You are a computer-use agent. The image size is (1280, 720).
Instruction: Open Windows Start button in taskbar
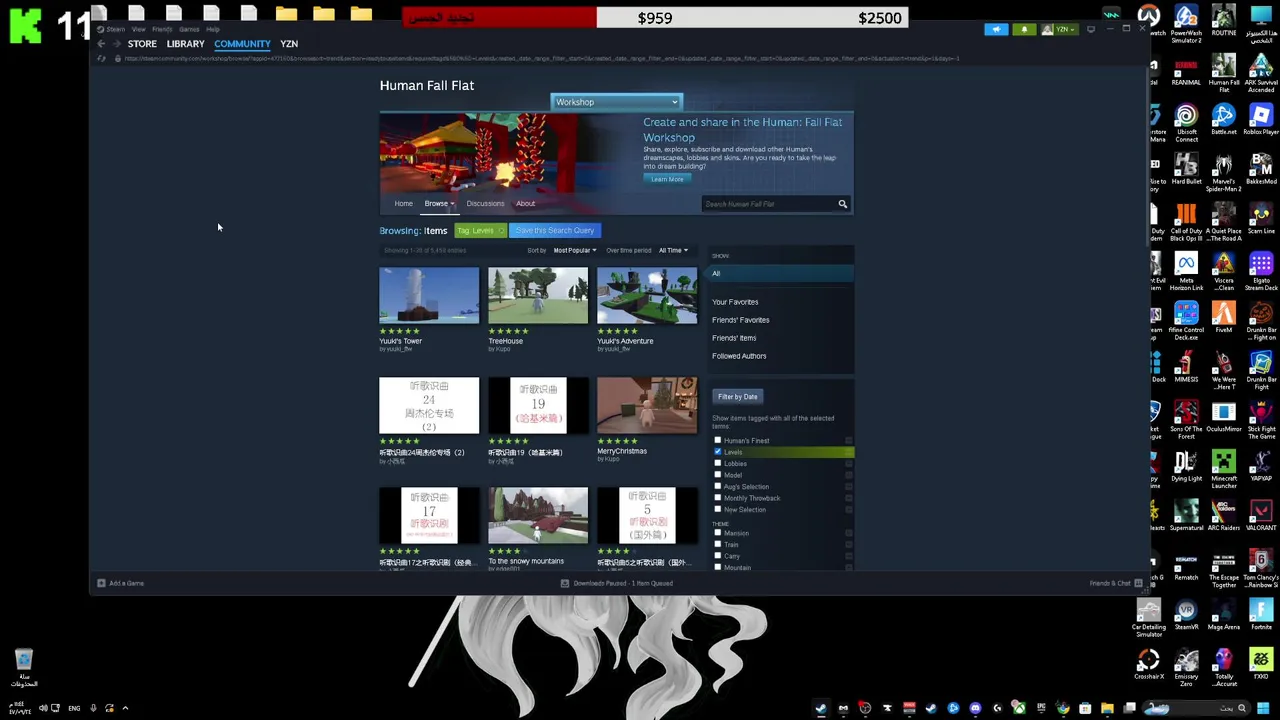tap(1262, 708)
